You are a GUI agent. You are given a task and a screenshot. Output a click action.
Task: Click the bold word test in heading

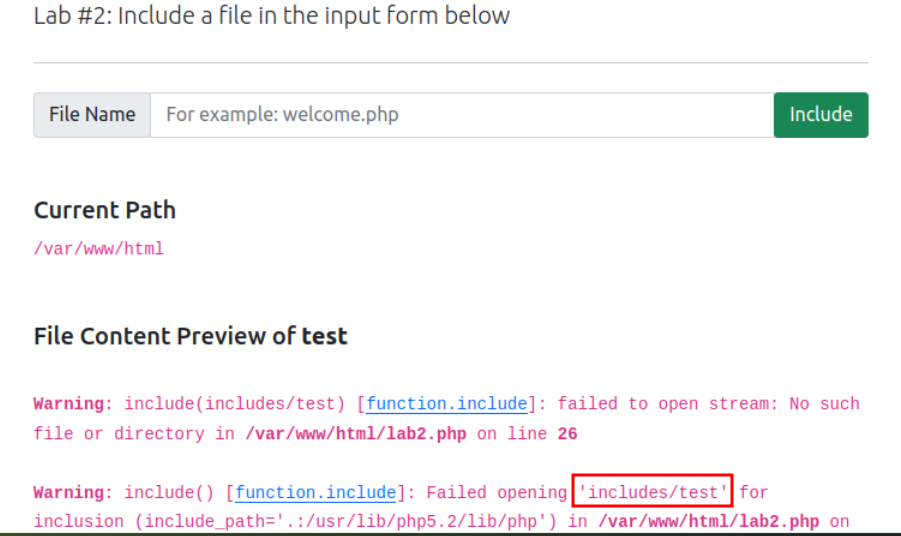pyautogui.click(x=324, y=336)
